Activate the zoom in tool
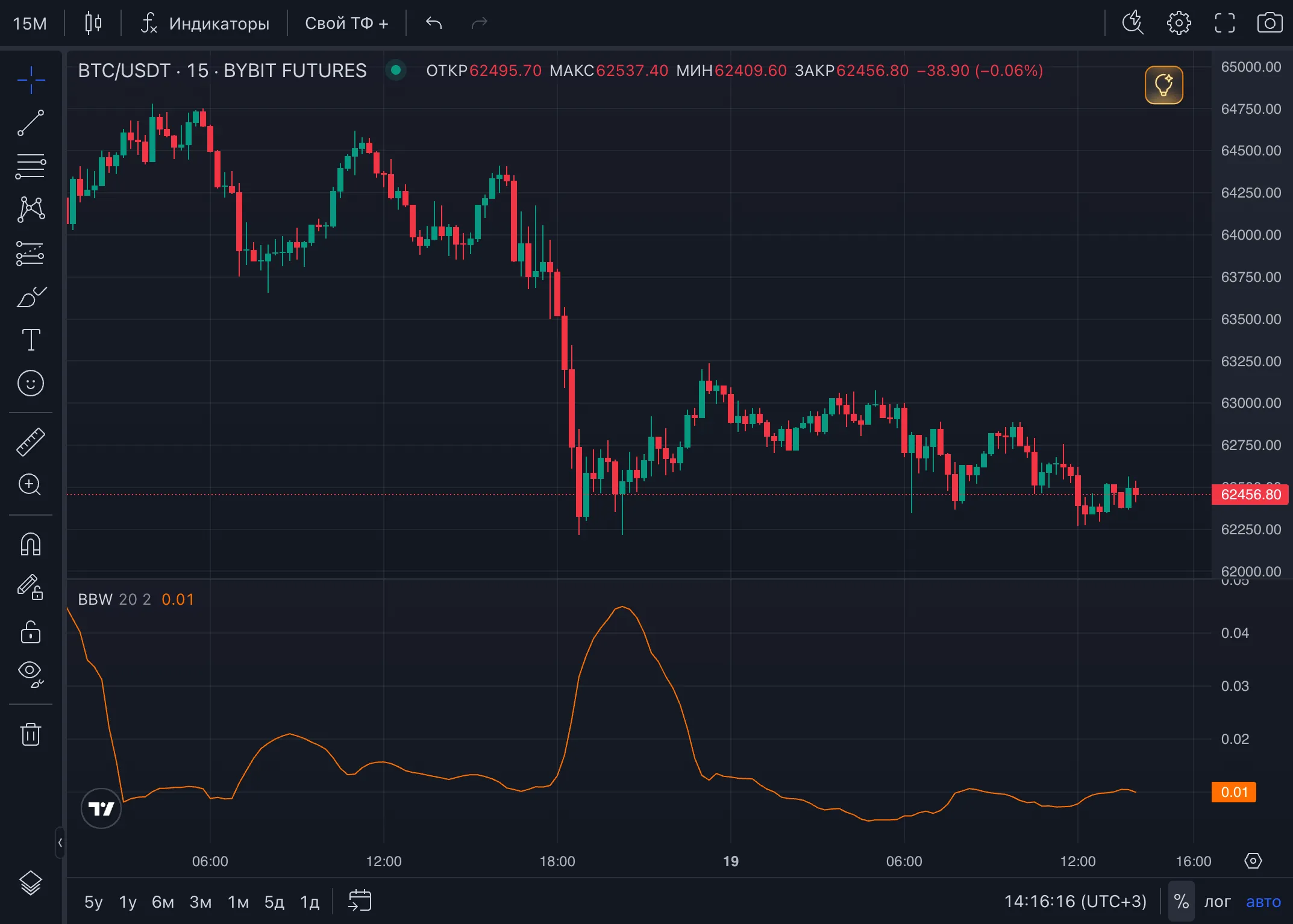 [31, 485]
